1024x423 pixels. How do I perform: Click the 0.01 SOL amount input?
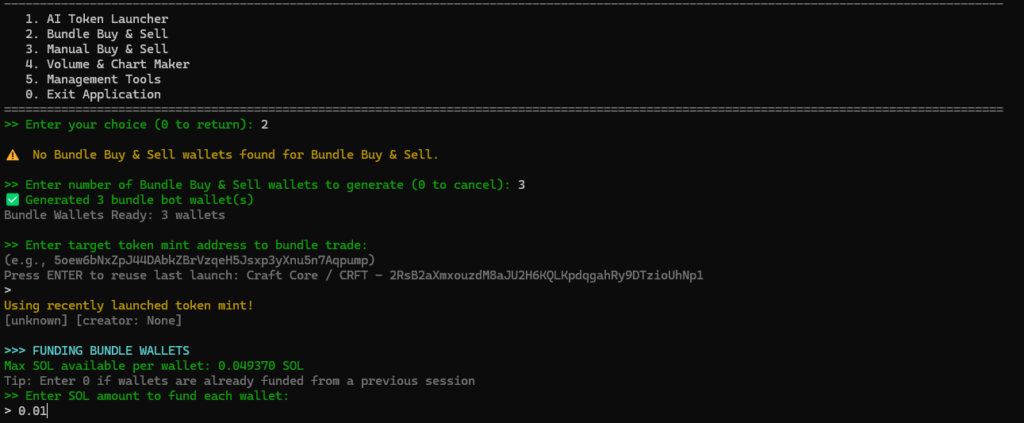[x=32, y=411]
